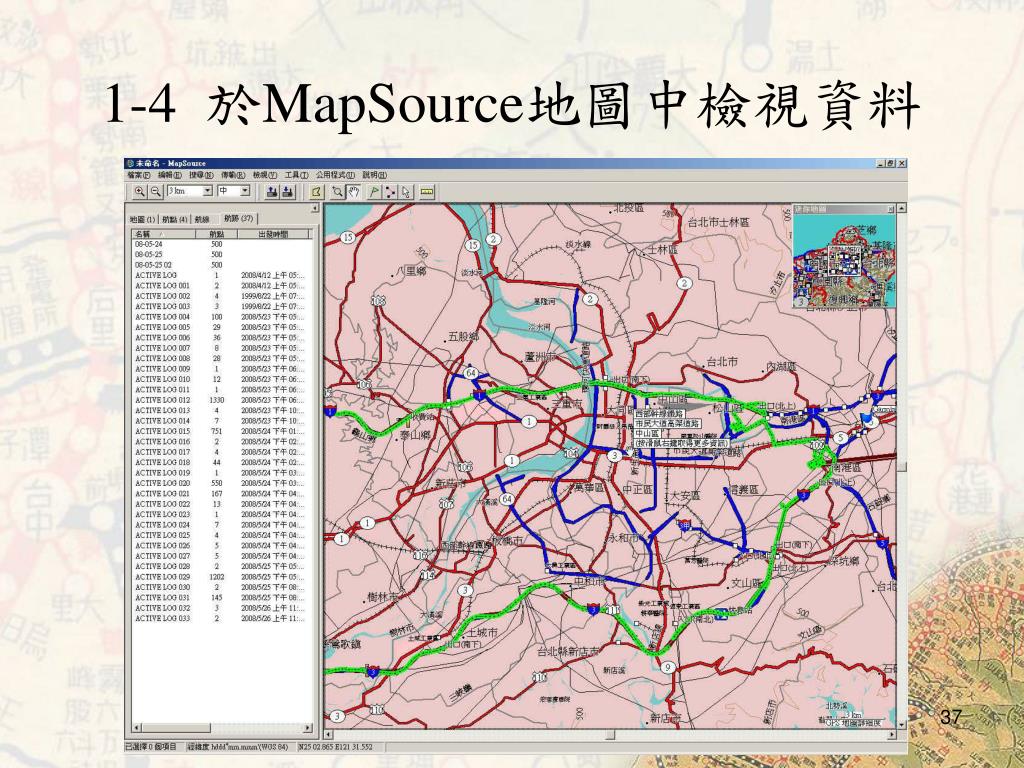This screenshot has width=1024, height=768.
Task: Open the 3 km map scale dropdown
Action: [x=207, y=191]
